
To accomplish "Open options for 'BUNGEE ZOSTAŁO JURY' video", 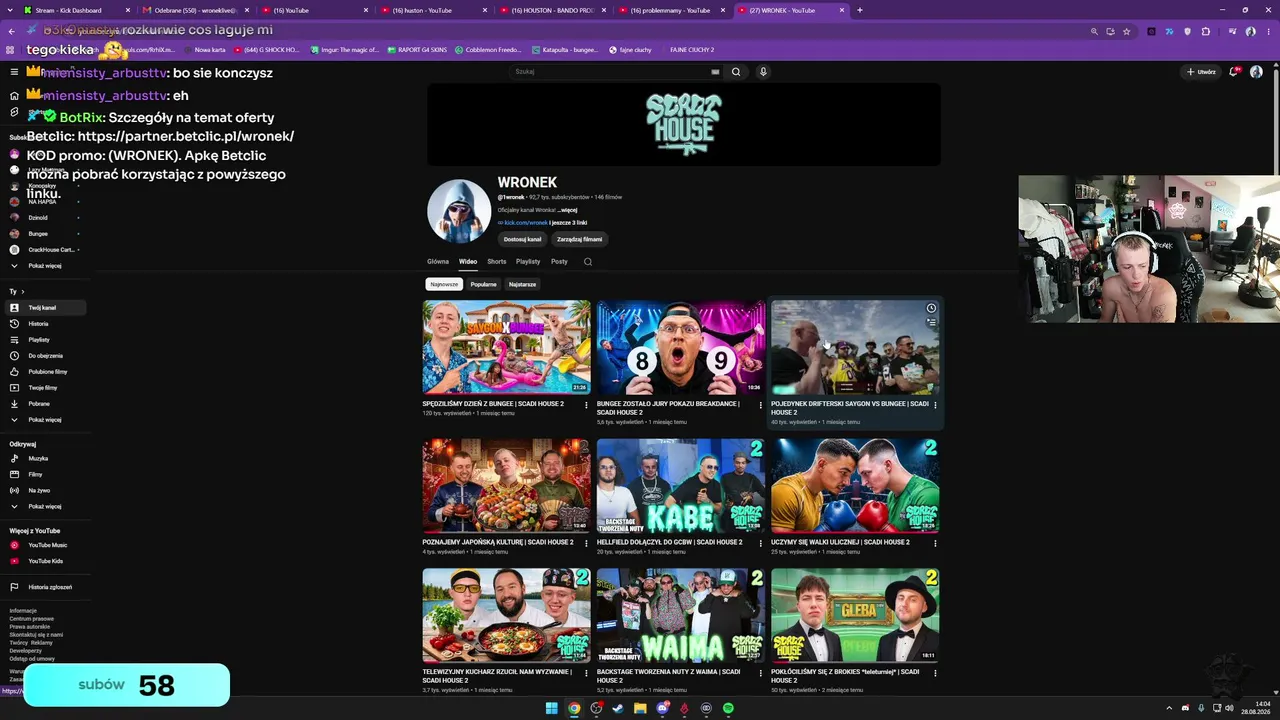I will click(760, 406).
